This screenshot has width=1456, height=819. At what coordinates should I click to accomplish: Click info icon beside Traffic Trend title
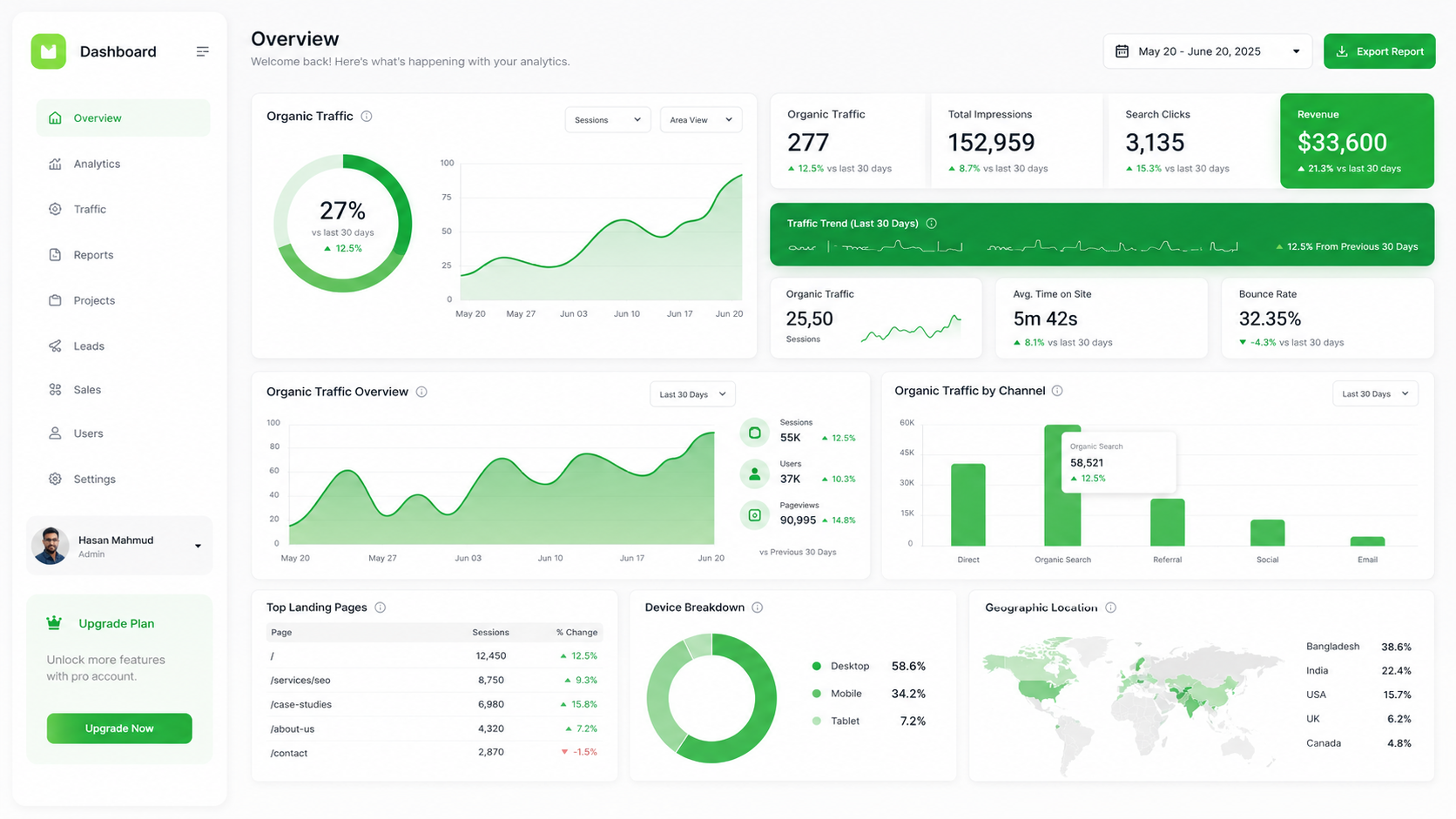(931, 224)
